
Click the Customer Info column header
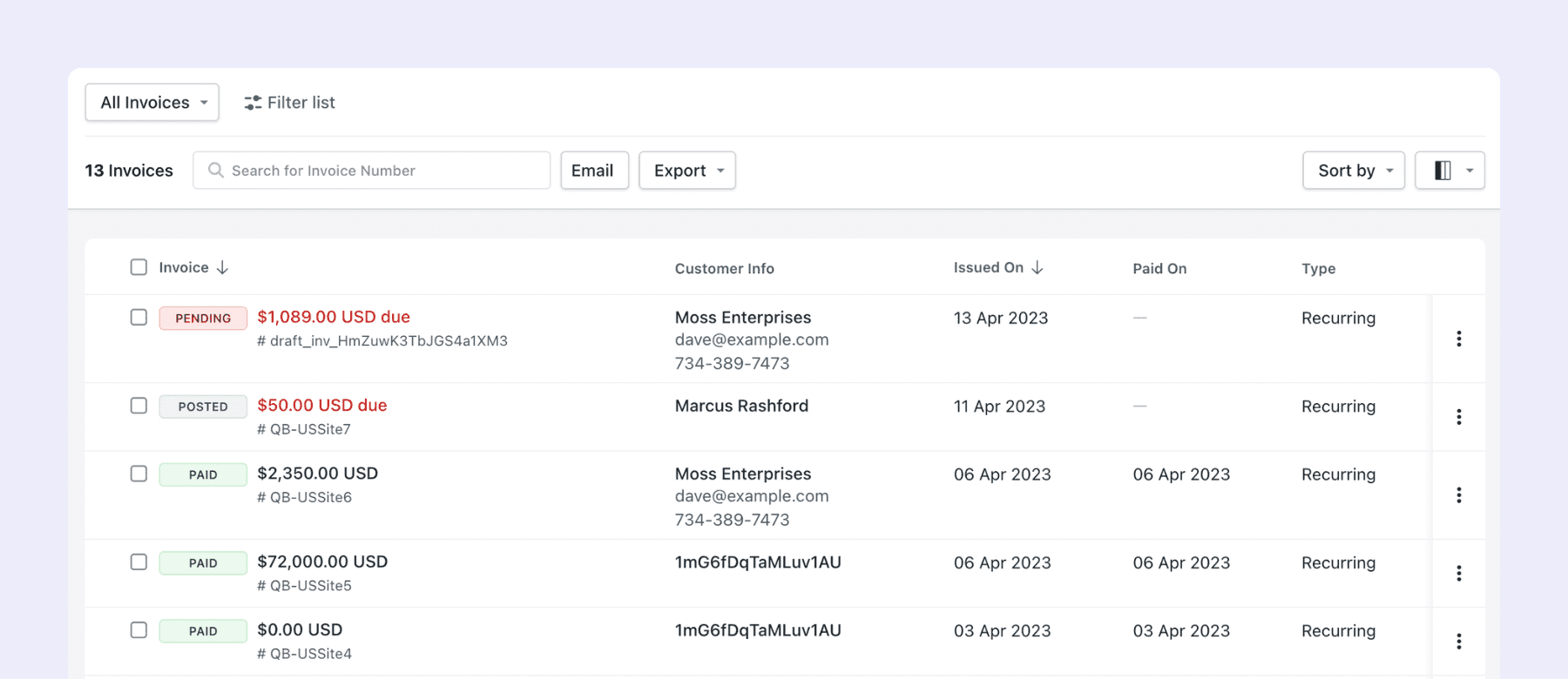(x=725, y=269)
